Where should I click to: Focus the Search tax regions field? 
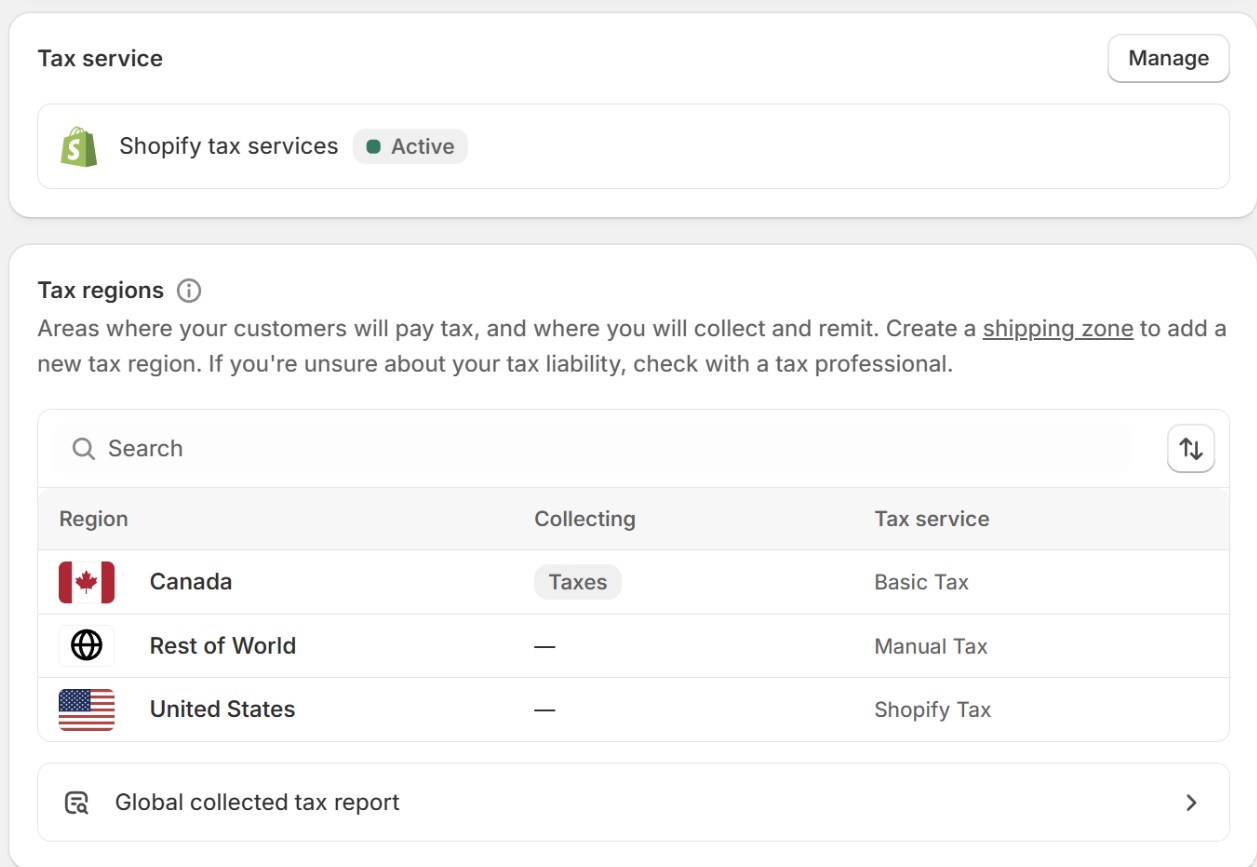tap(592, 449)
